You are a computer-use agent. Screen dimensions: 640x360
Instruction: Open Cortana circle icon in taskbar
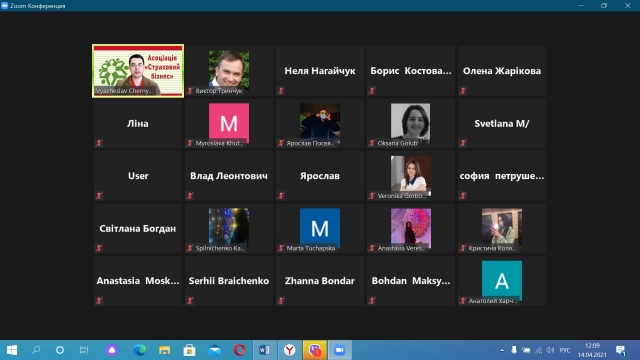point(60,350)
